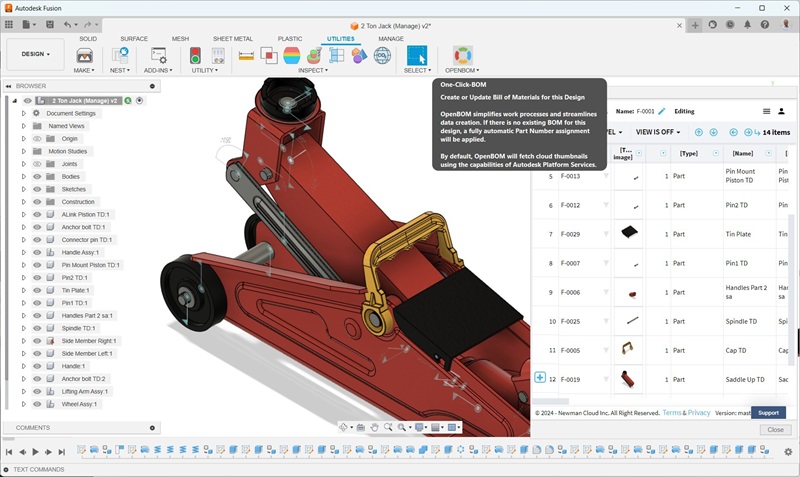Hide the Tin Plate:1 component
This screenshot has width=800, height=477.
point(37,290)
